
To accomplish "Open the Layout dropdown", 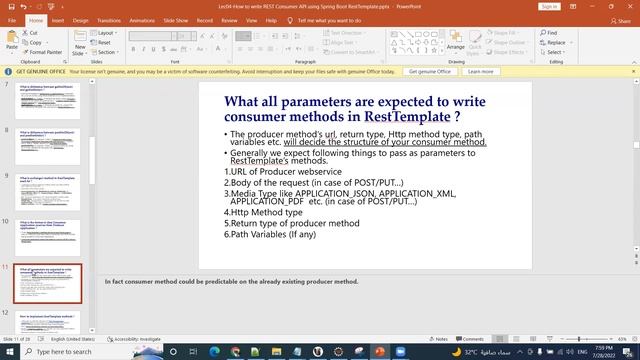I will click(104, 33).
